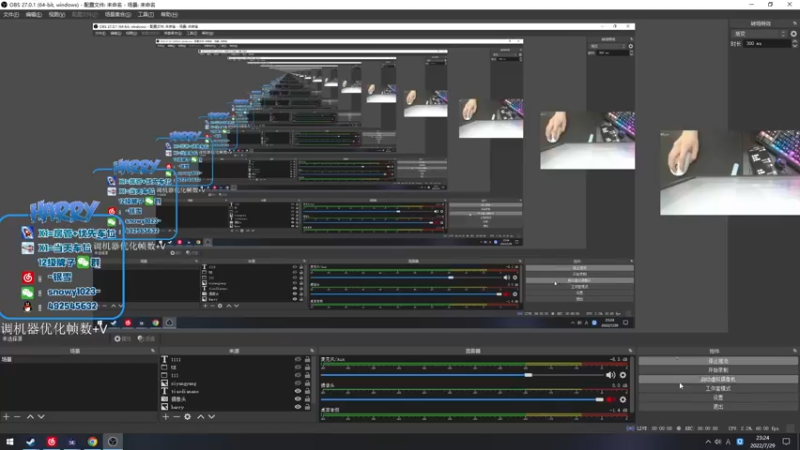Screen dimensions: 800x450
Task: Add a new source with plus icon
Action: click(x=165, y=417)
